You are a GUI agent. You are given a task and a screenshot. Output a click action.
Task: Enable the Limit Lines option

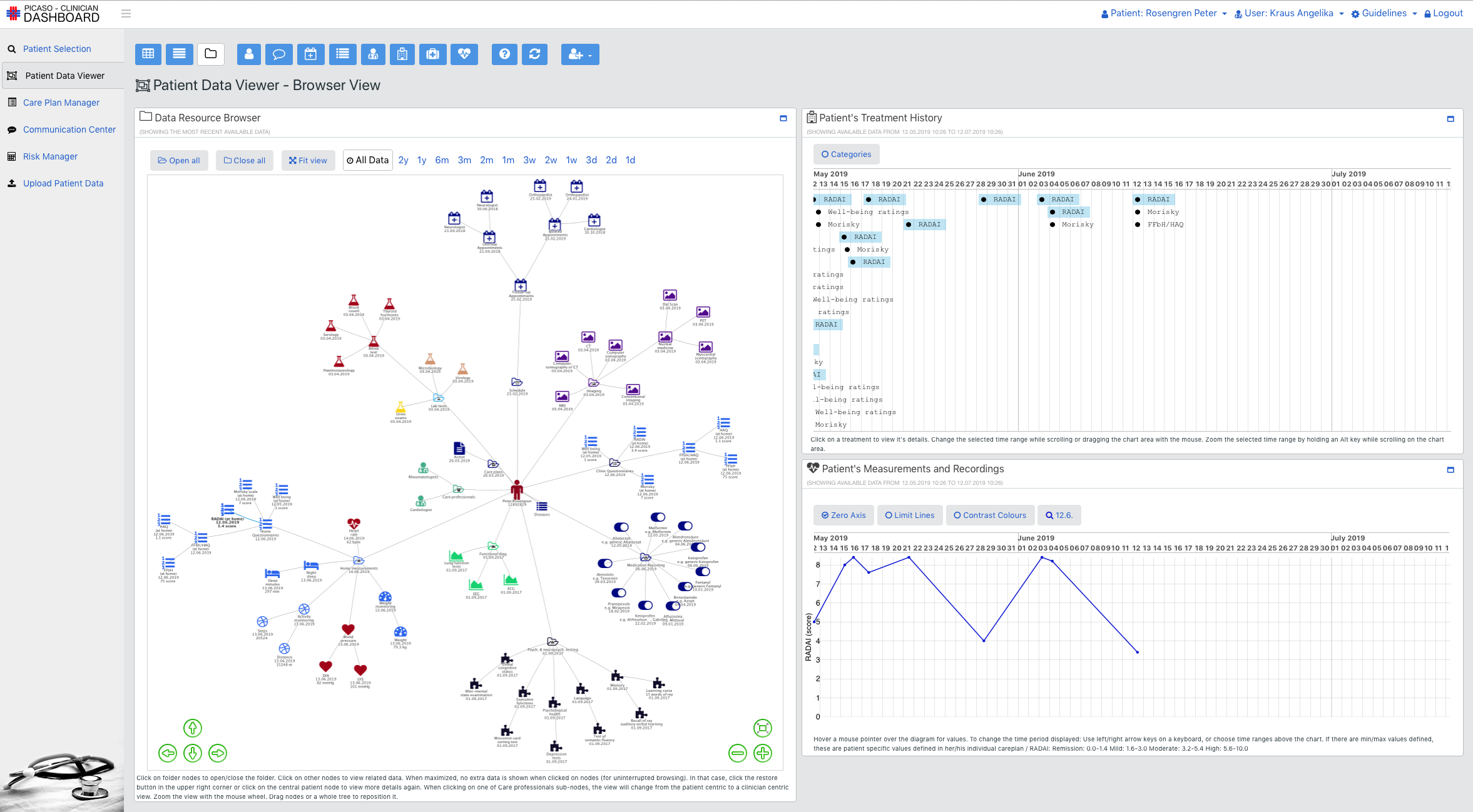910,515
